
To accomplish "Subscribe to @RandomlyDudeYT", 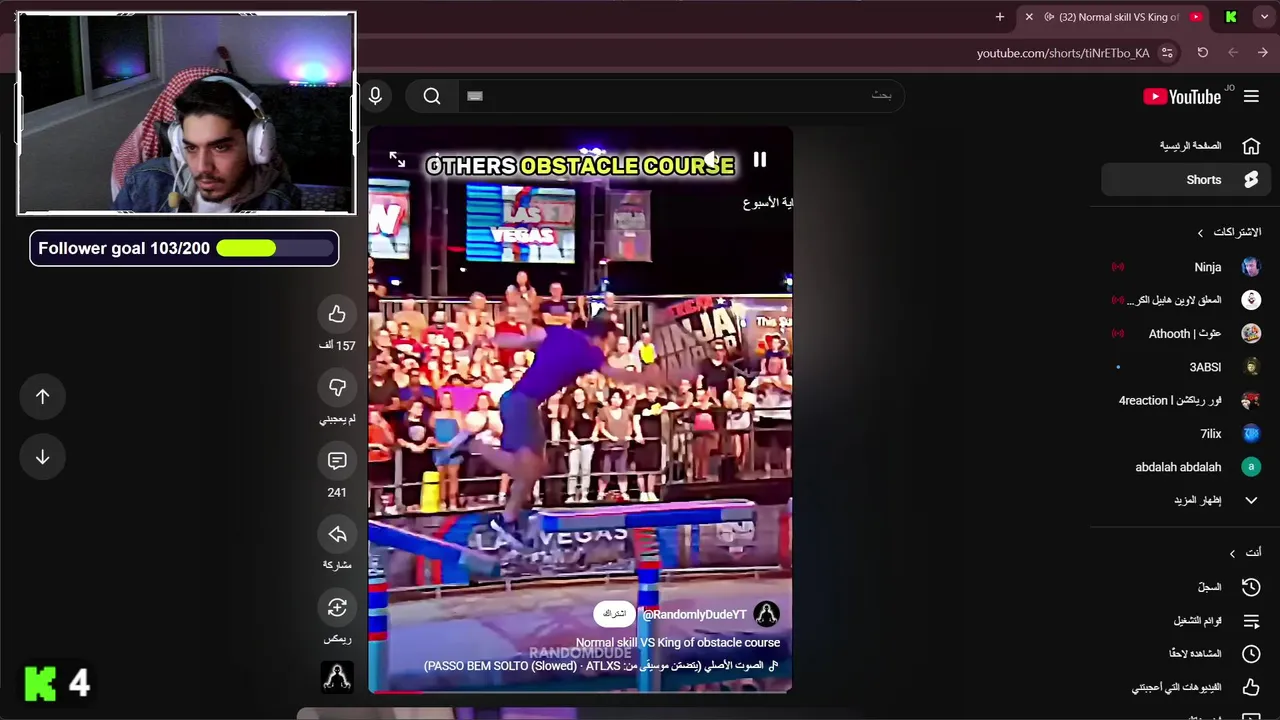I will (x=615, y=614).
